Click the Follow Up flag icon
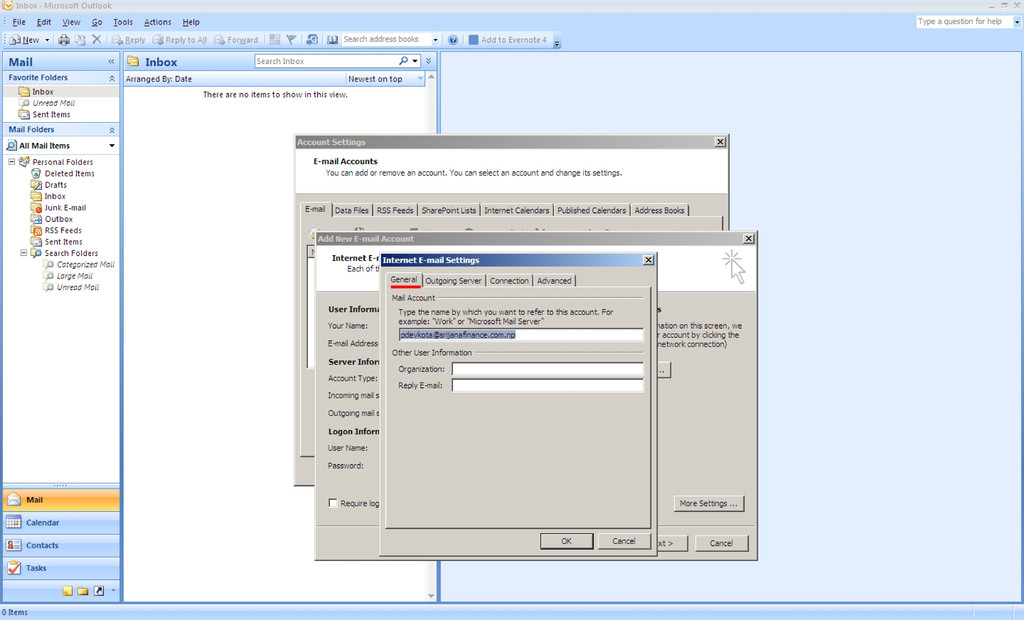The image size is (1024, 620). (x=291, y=40)
